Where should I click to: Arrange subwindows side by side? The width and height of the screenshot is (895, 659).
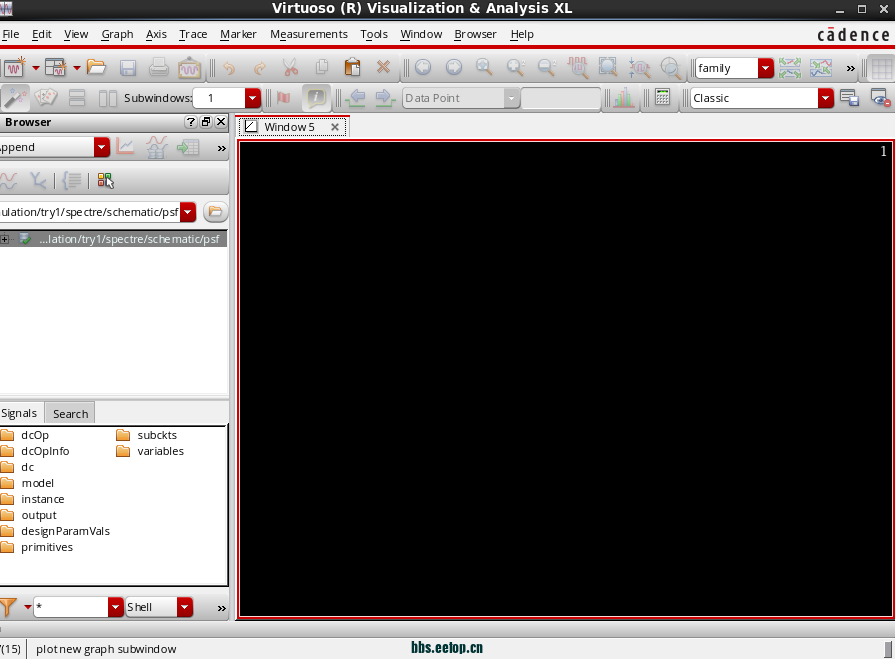(107, 98)
